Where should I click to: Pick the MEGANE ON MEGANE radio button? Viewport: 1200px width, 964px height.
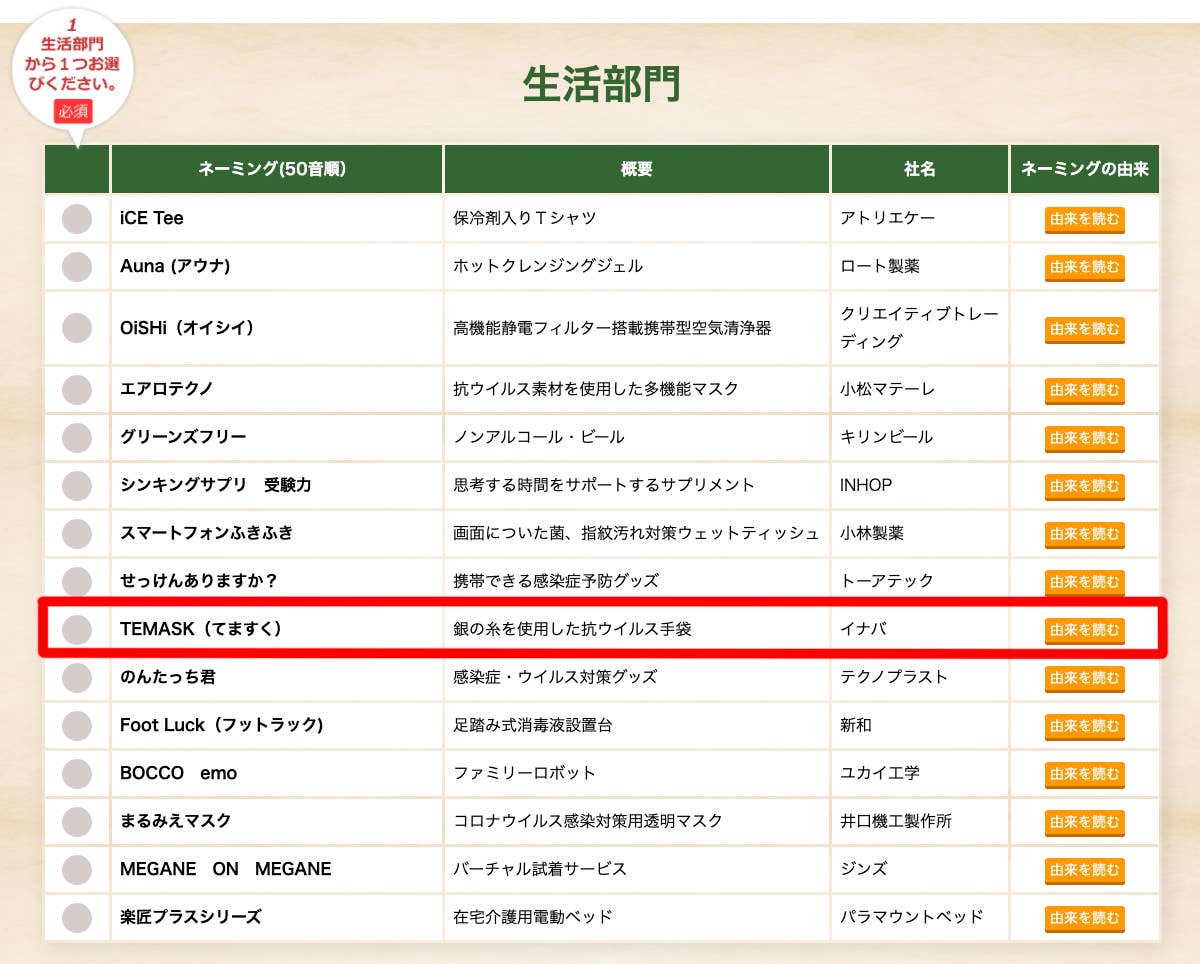point(77,869)
